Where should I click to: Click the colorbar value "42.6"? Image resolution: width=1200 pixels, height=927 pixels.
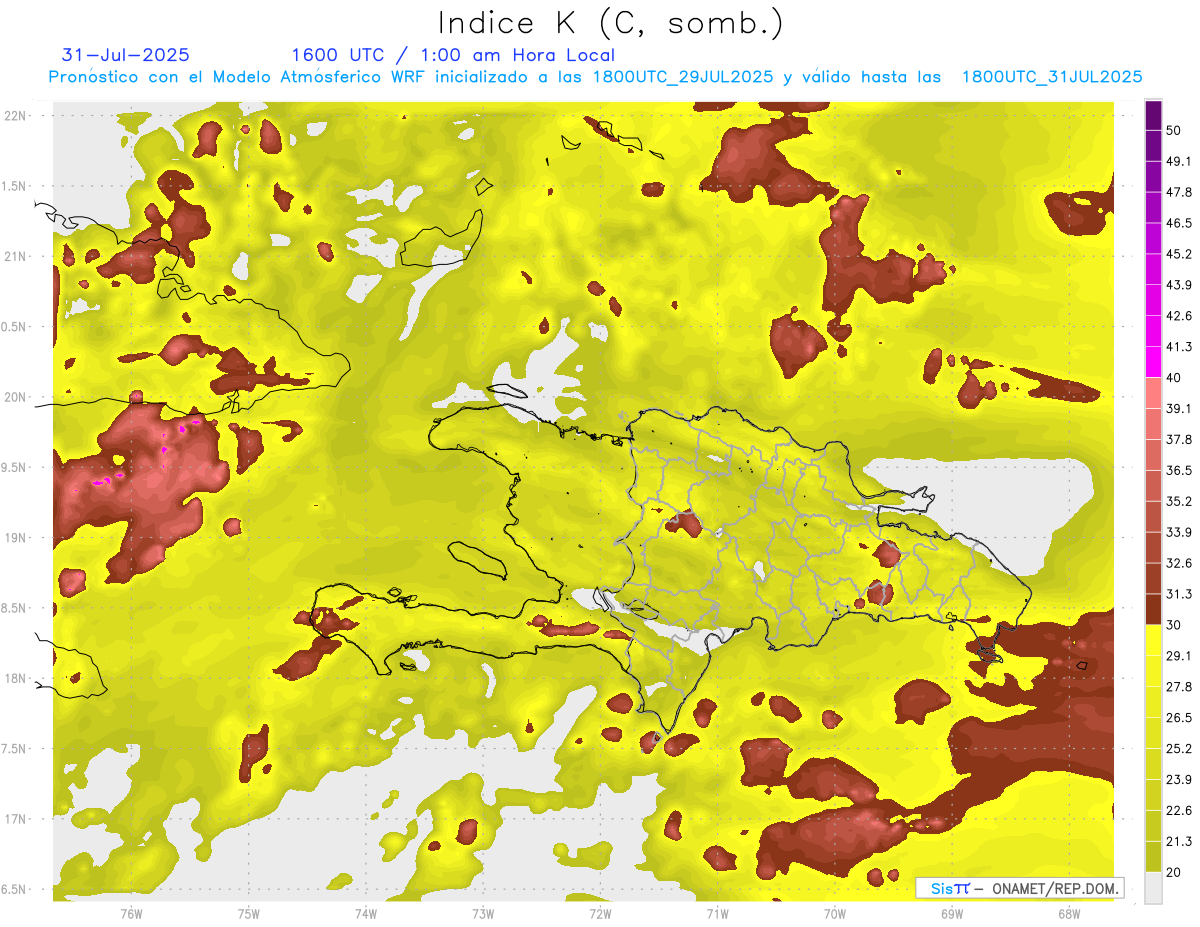[1178, 316]
